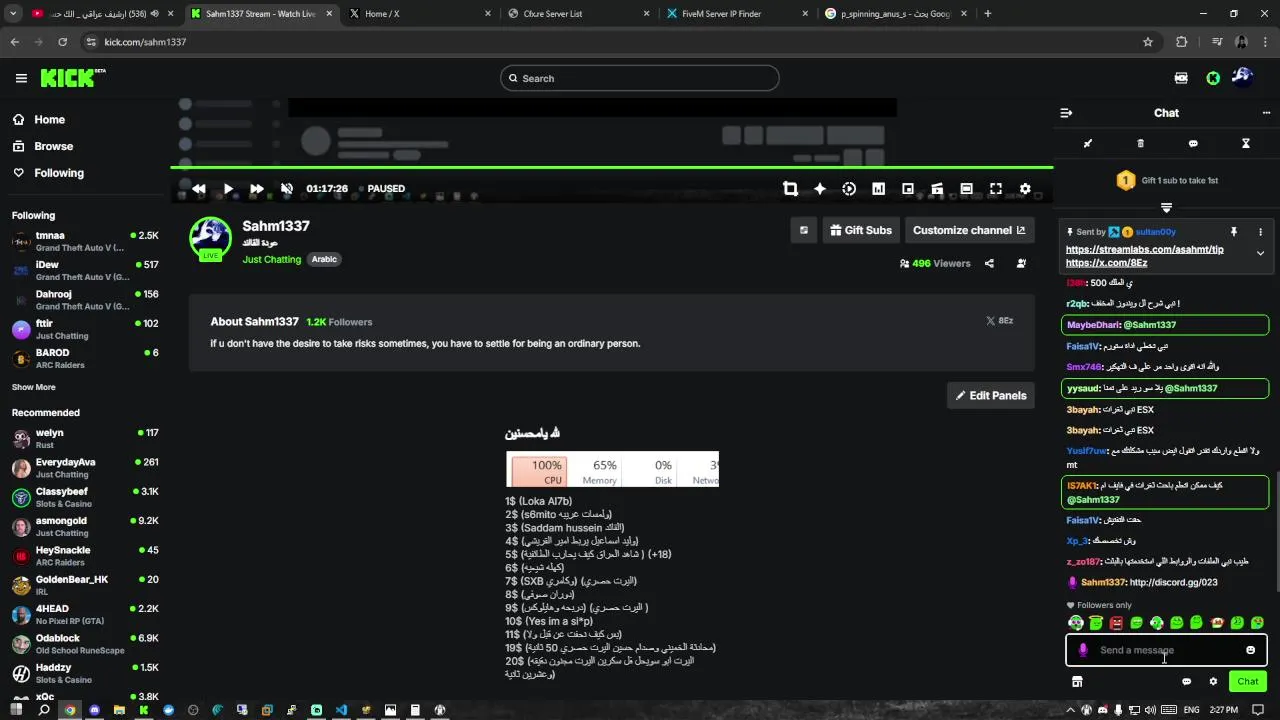This screenshot has width=1280, height=720.
Task: Click the trash icon to clear chat
Action: pos(1141,143)
